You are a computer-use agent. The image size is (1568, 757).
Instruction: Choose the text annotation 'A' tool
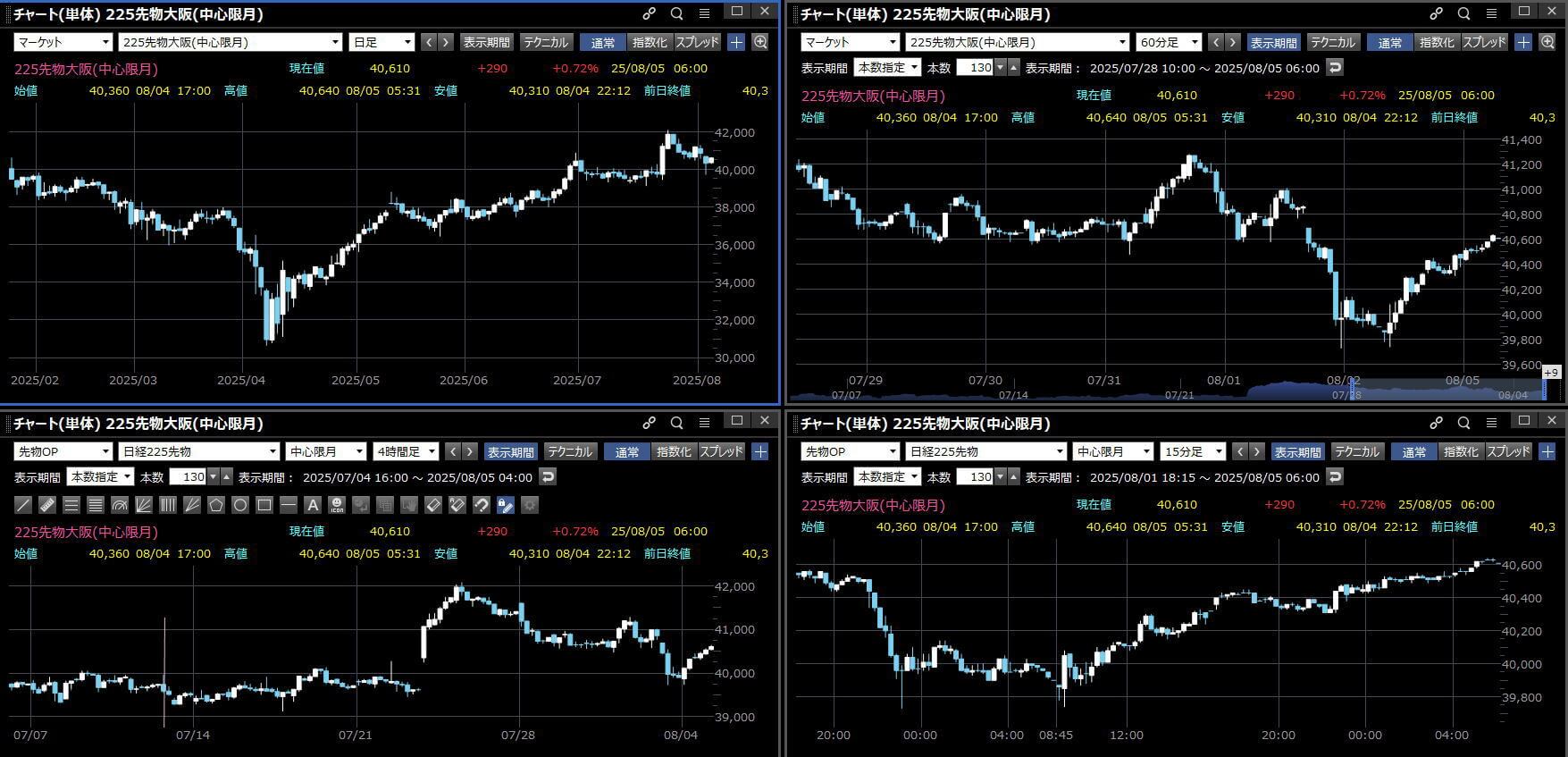click(x=313, y=505)
